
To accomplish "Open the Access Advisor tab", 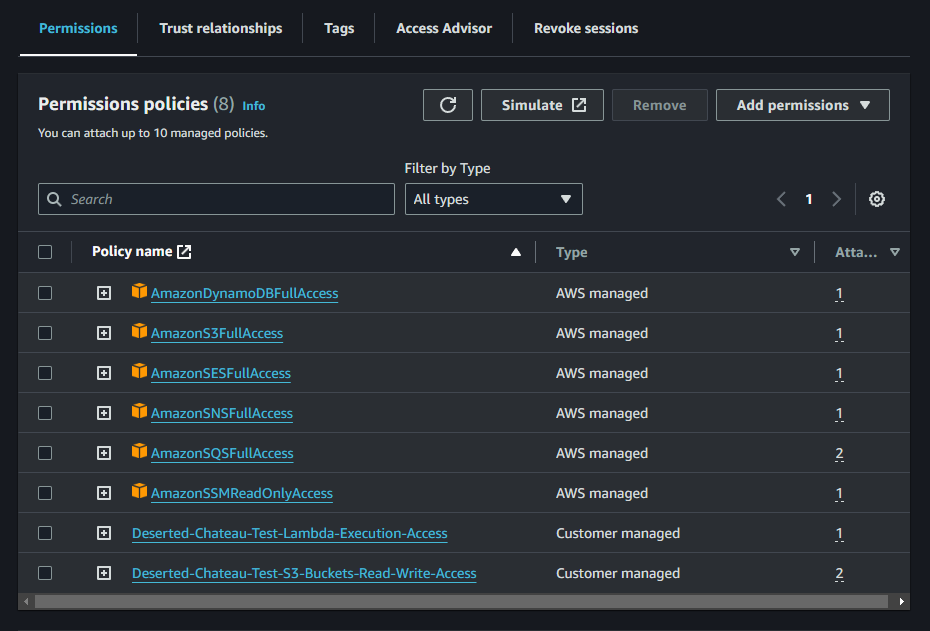I will (444, 28).
